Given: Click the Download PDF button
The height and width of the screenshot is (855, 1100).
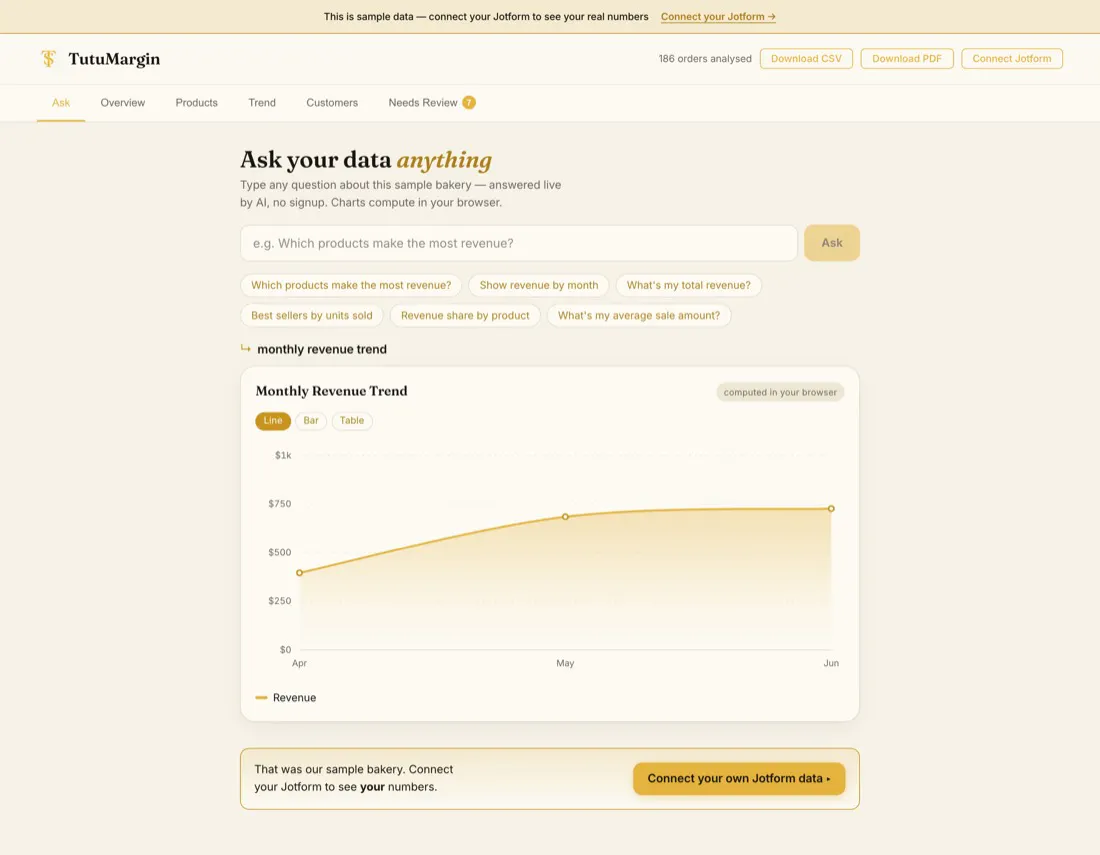Looking at the screenshot, I should (x=906, y=59).
